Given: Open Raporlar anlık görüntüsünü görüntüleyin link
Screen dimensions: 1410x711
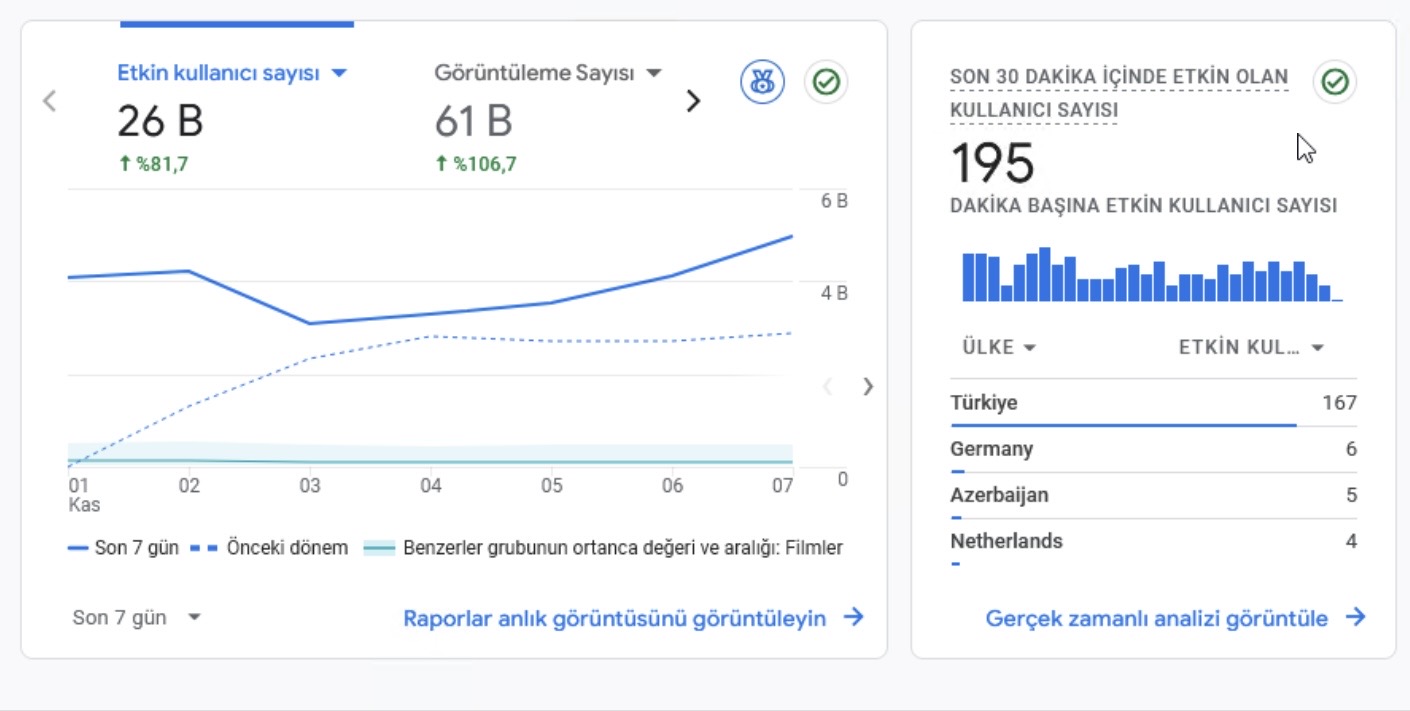Looking at the screenshot, I should click(615, 618).
